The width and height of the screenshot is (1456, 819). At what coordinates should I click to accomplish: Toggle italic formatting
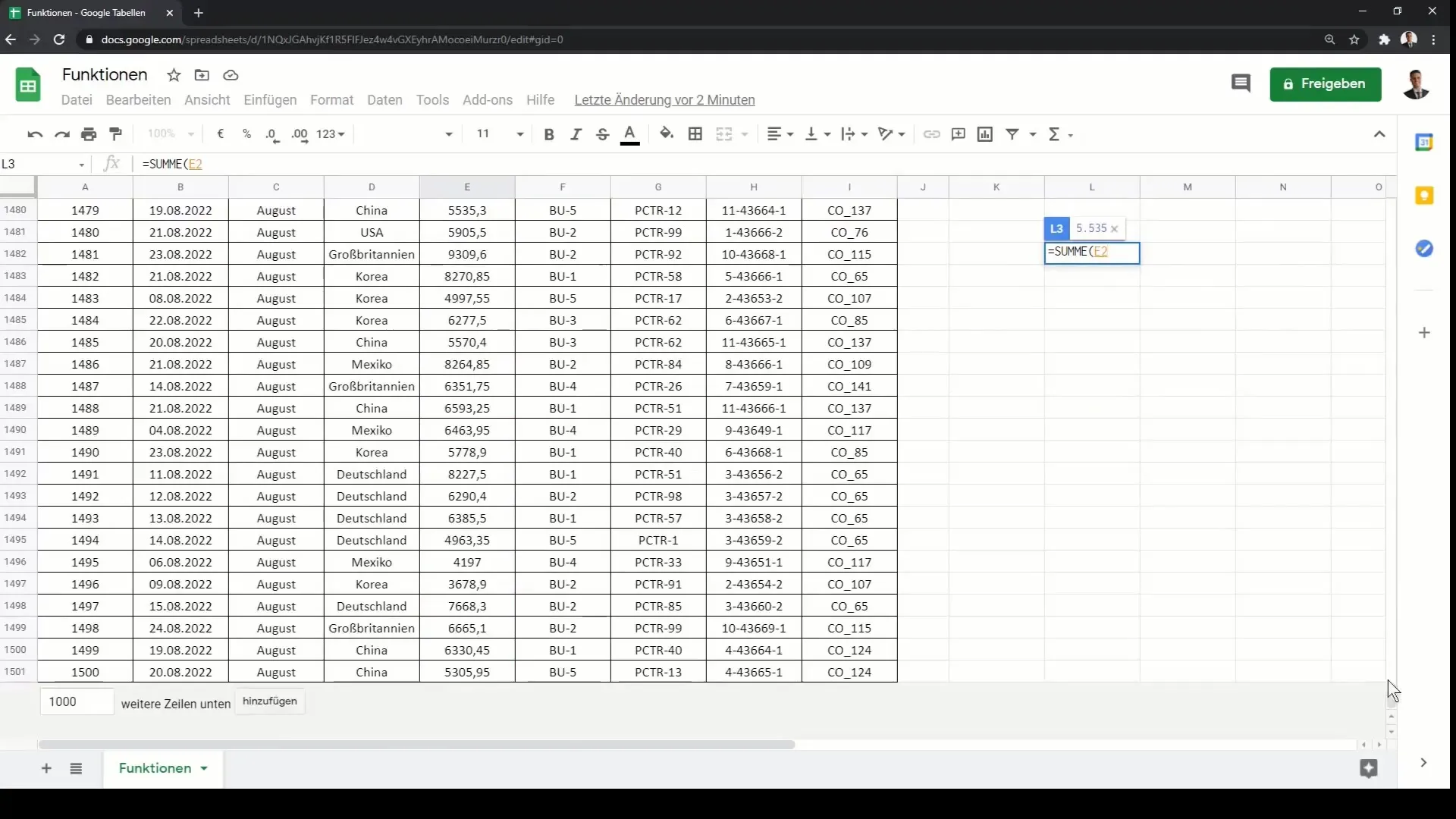click(x=576, y=134)
